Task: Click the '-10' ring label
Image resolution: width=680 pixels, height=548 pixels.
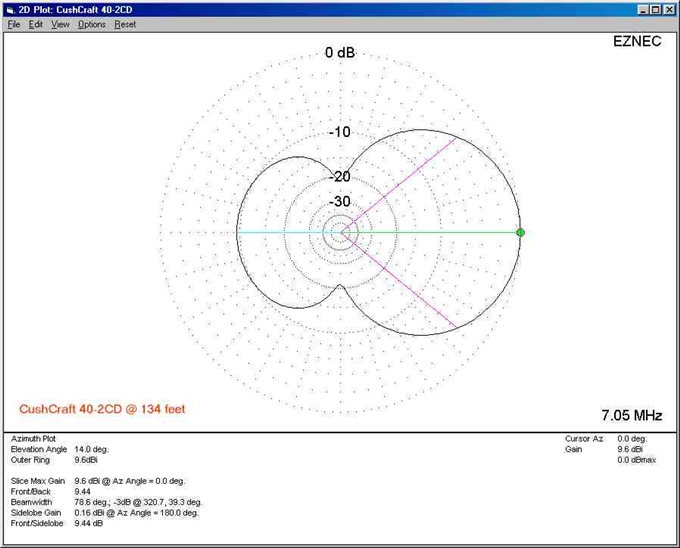Action: point(340,132)
